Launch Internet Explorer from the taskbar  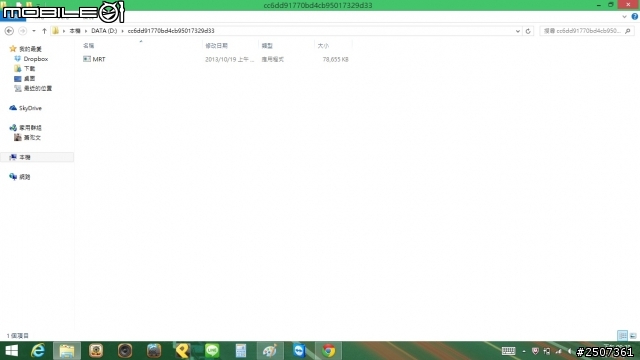38,351
